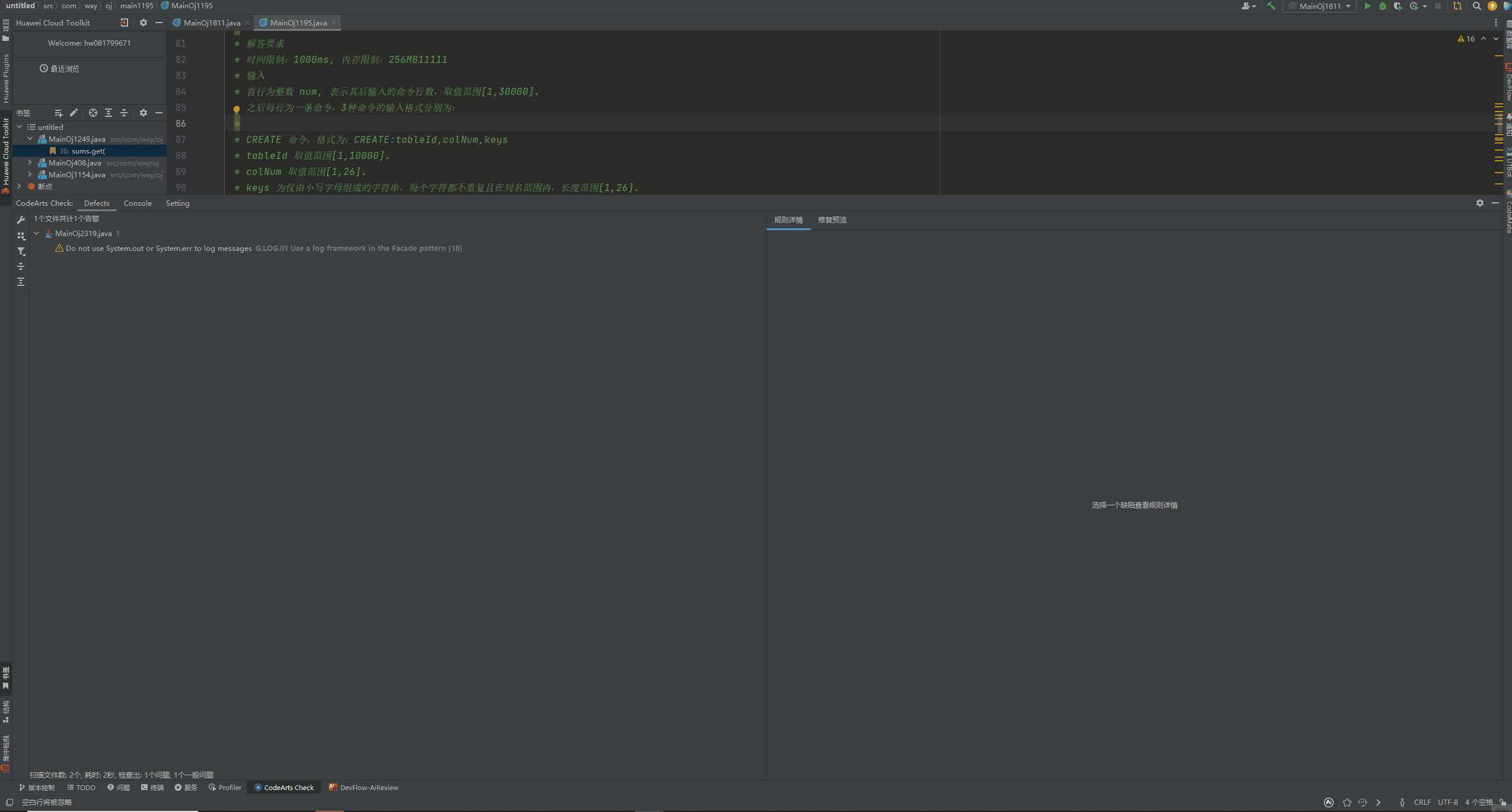Start debugging using the bug icon

point(1382,7)
